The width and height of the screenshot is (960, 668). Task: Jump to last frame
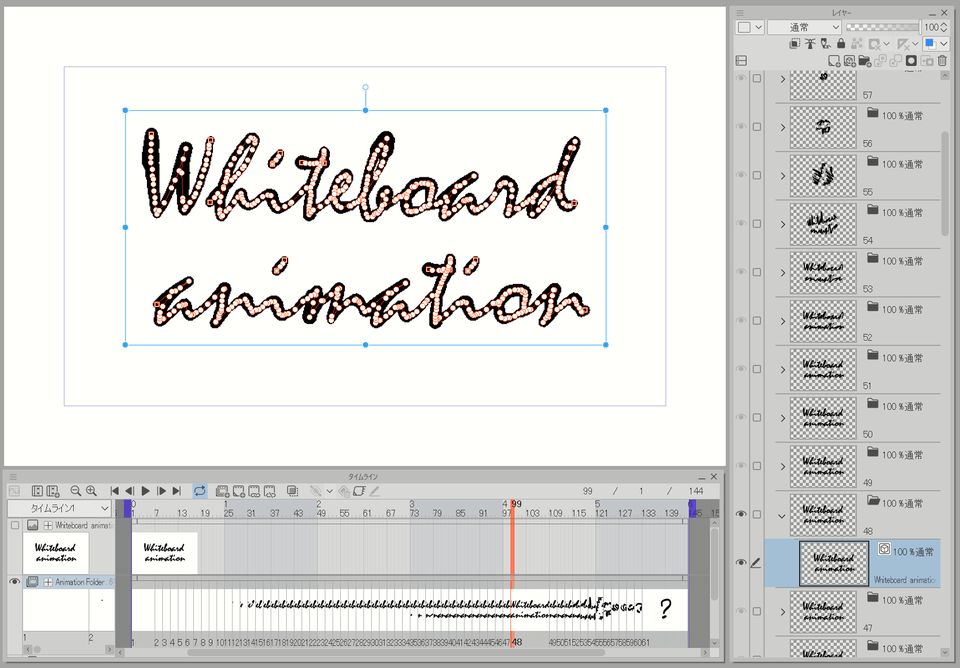click(x=177, y=491)
